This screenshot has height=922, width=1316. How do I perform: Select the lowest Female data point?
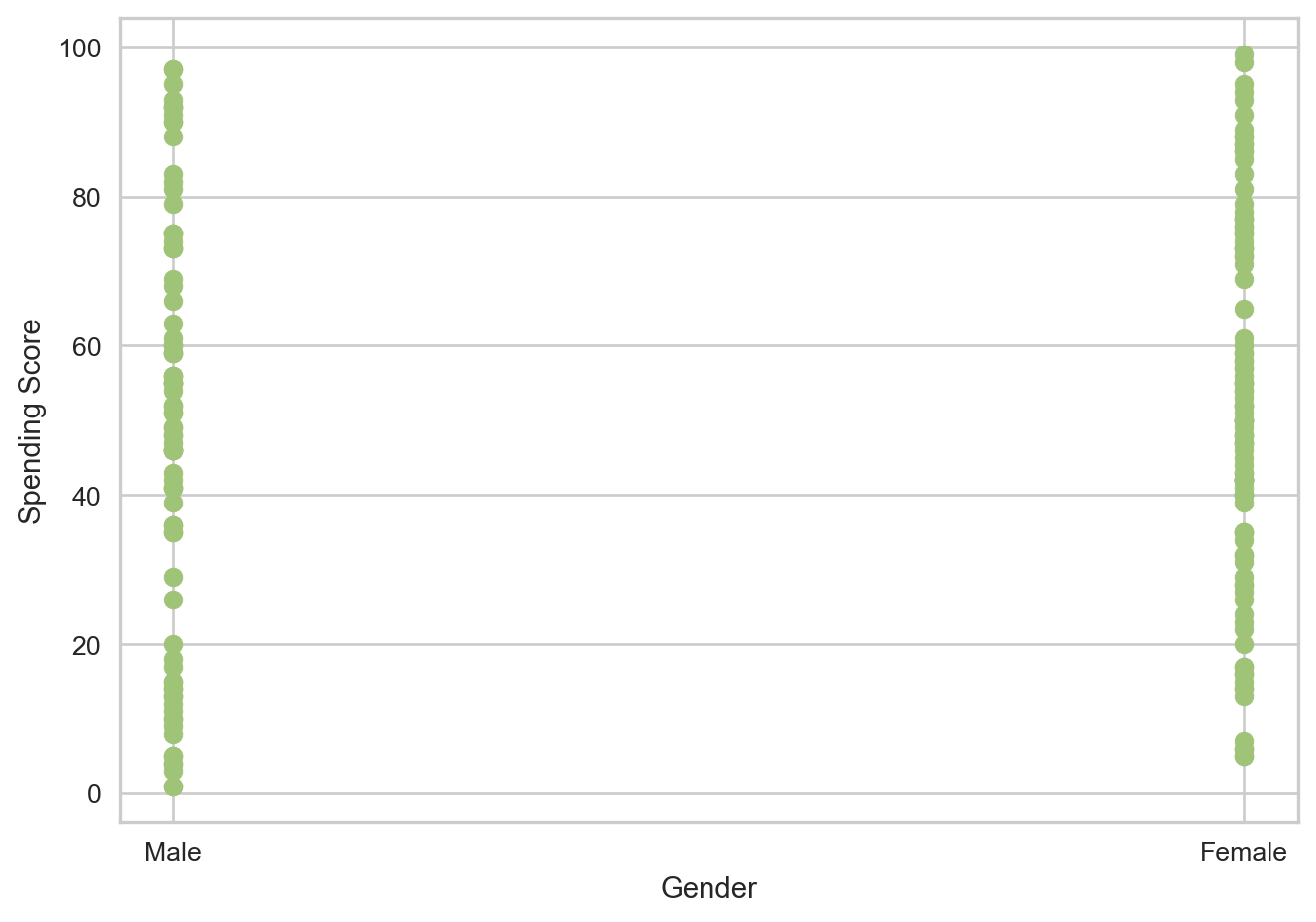coord(1244,756)
